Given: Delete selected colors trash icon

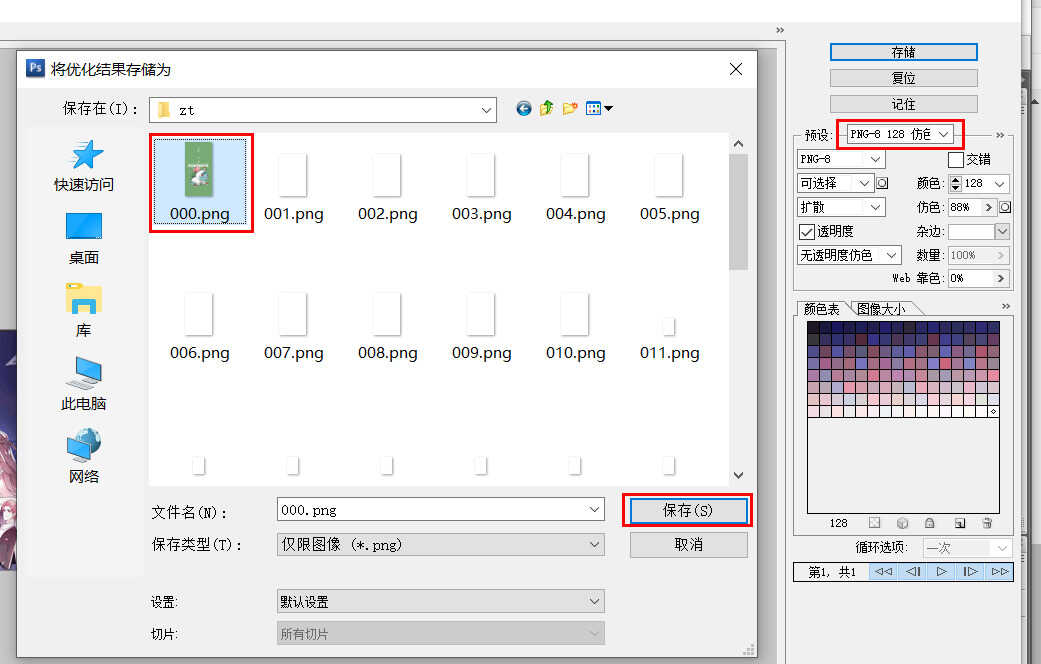Looking at the screenshot, I should point(987,523).
